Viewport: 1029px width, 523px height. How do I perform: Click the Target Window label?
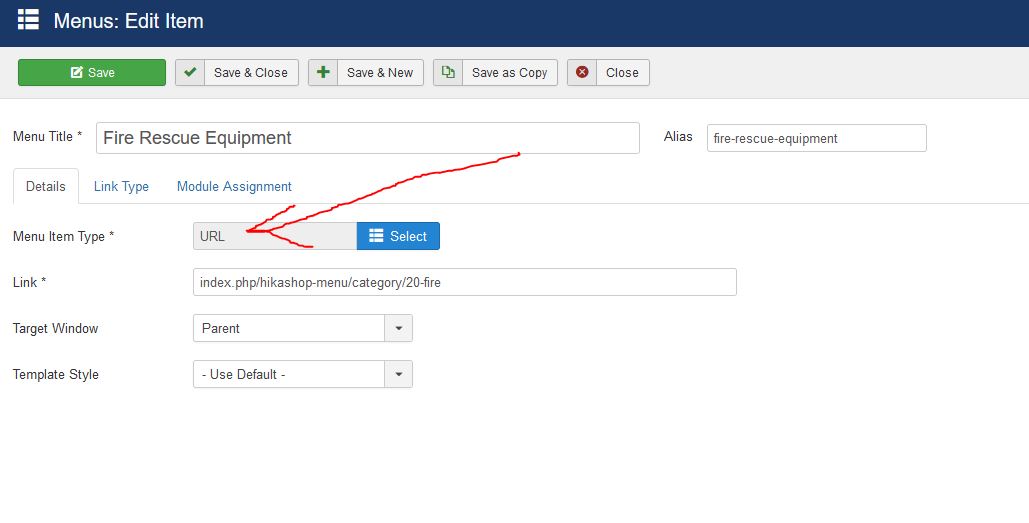56,328
